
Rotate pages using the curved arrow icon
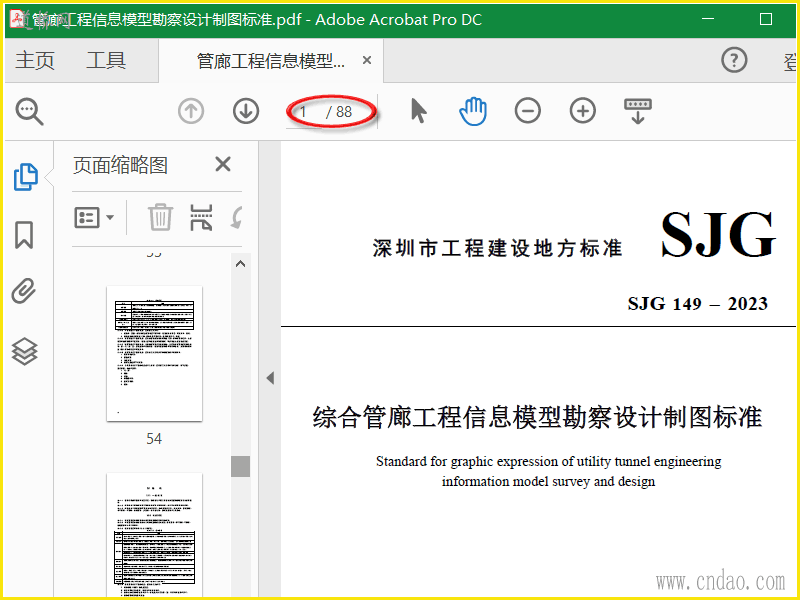tap(236, 218)
